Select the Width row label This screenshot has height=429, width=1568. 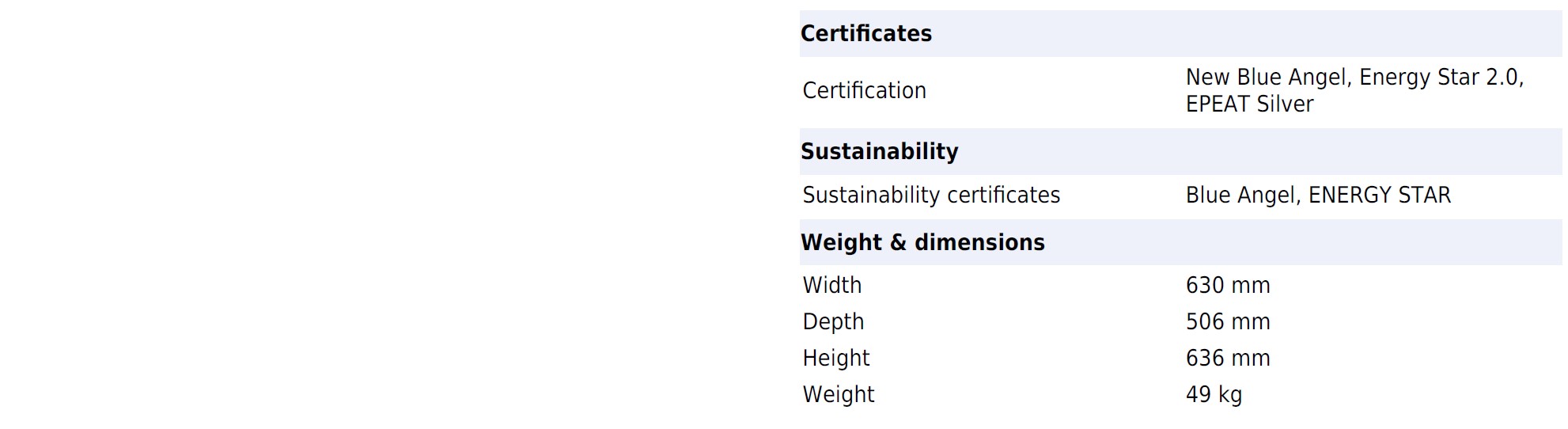click(831, 285)
